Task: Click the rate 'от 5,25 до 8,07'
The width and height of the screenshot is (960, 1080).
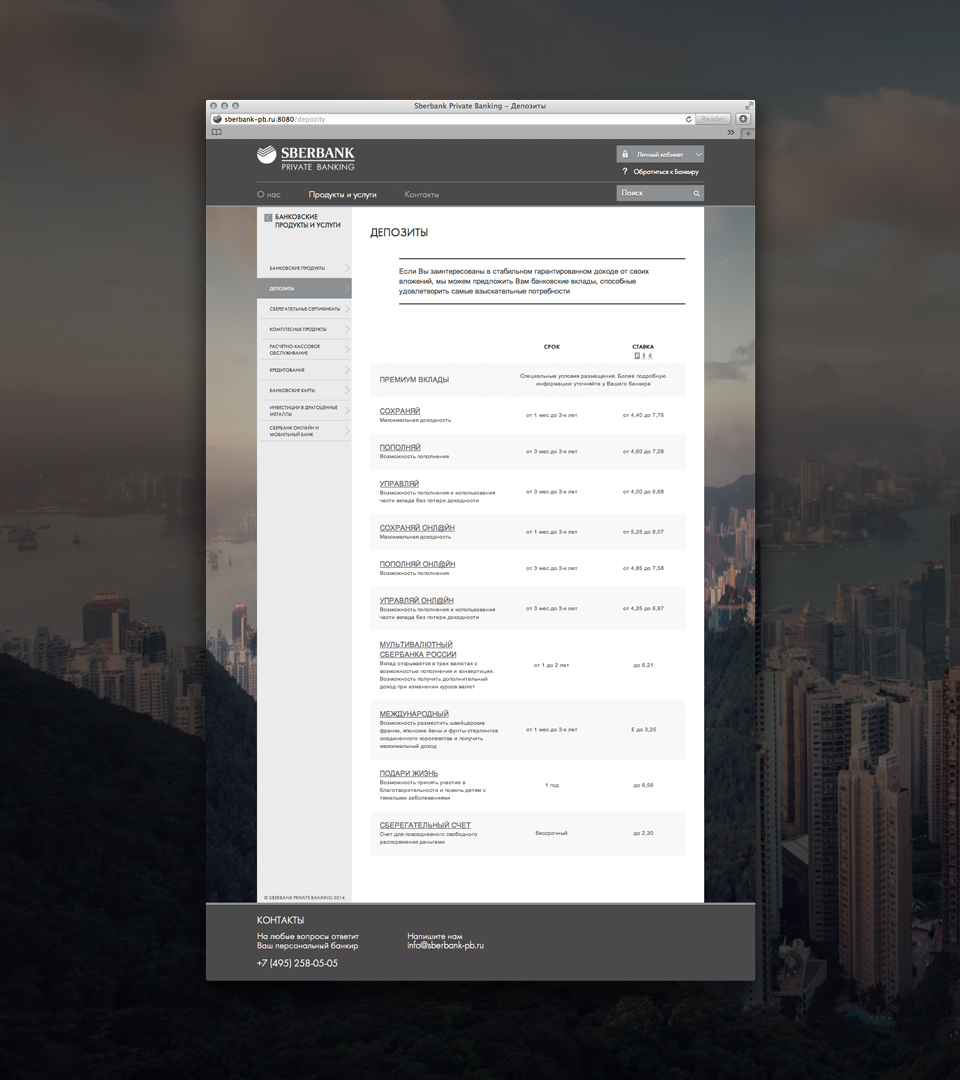Action: pos(643,532)
